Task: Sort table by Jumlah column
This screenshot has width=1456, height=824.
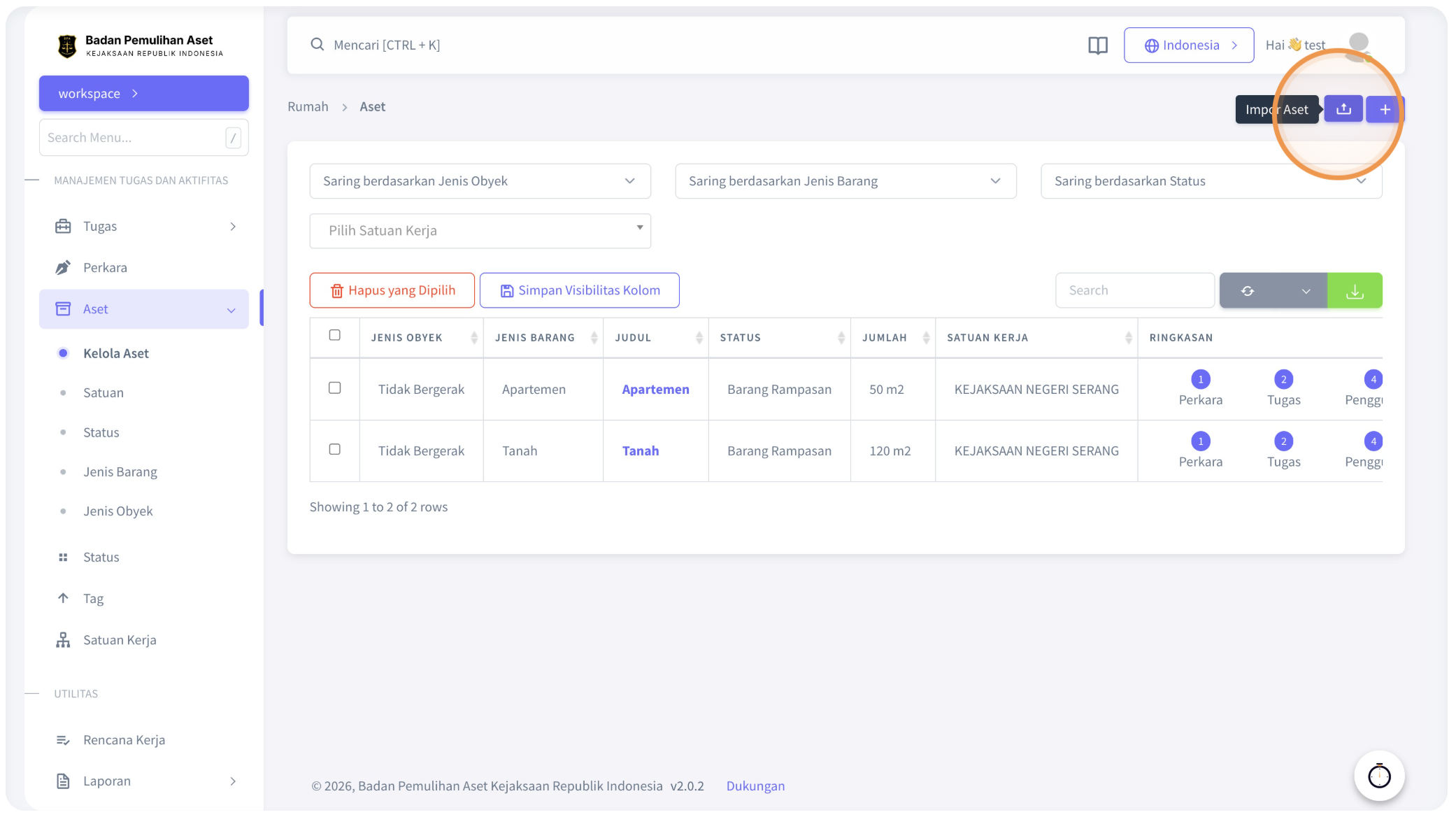Action: tap(892, 338)
